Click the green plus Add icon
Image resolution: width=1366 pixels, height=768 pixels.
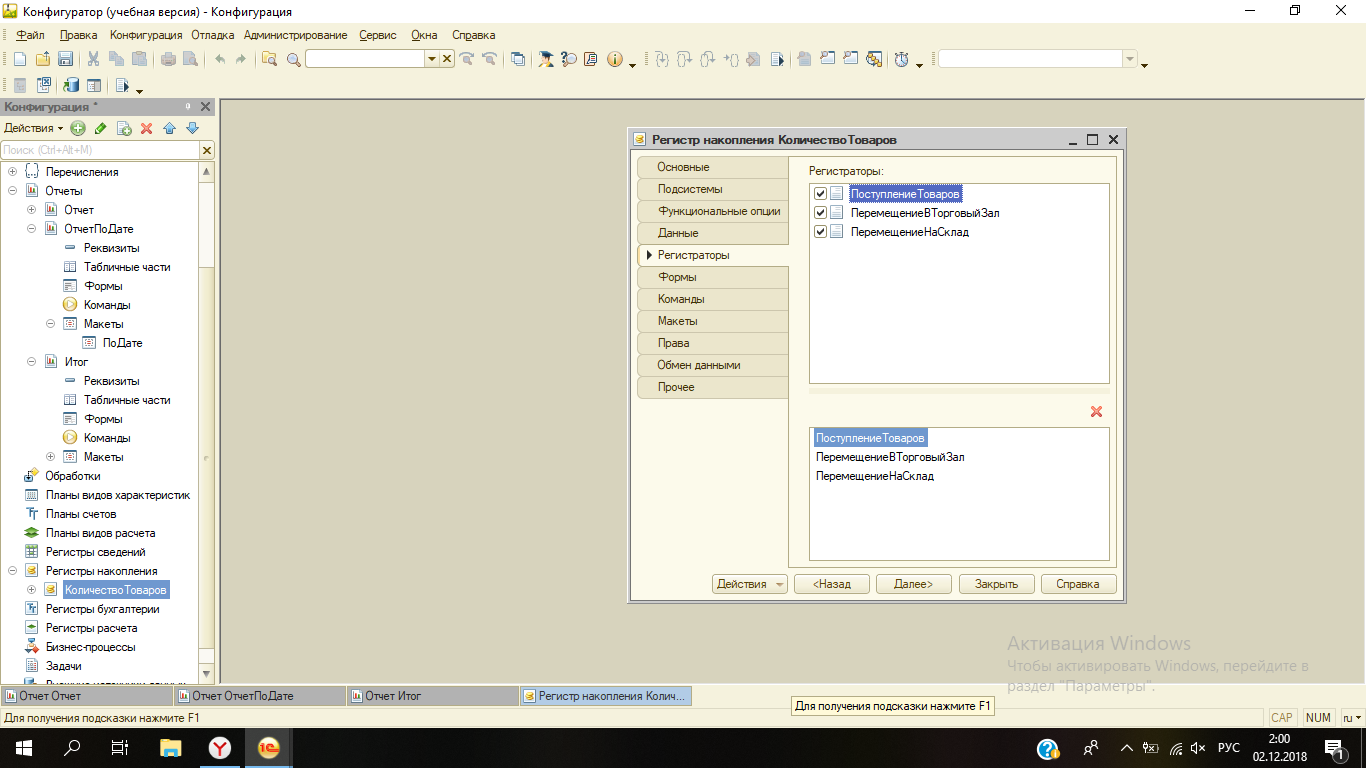(78, 128)
